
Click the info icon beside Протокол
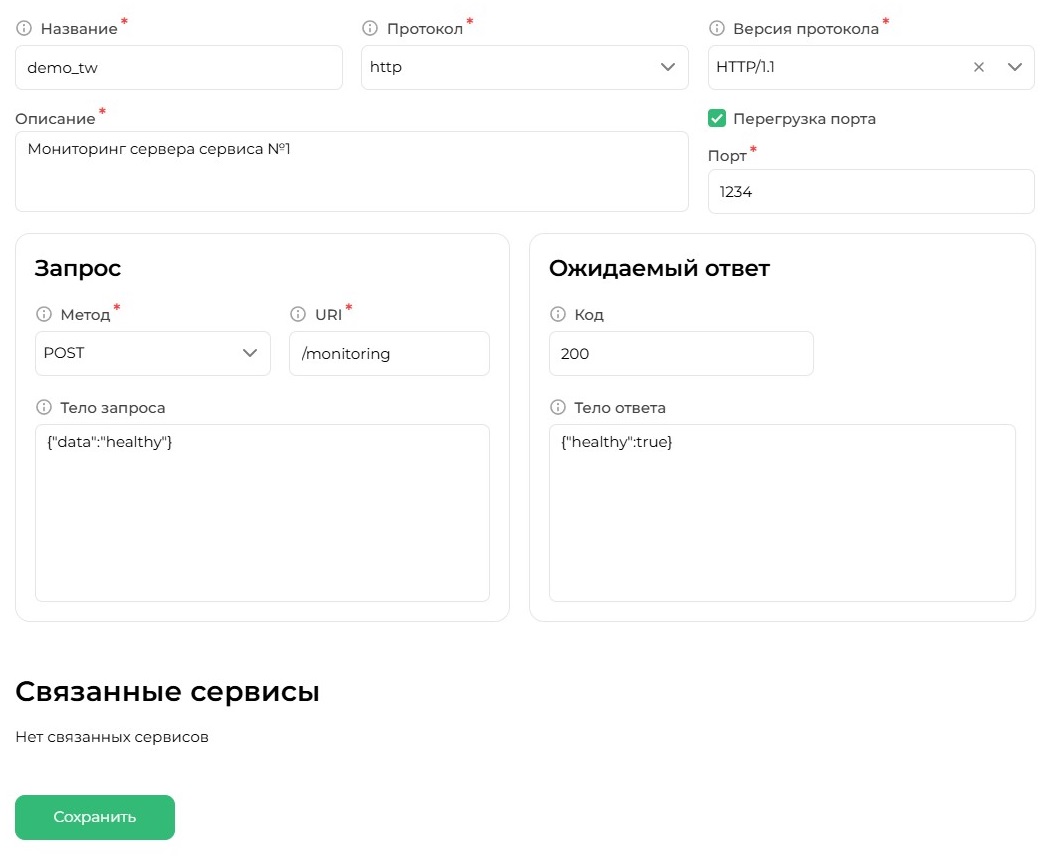pyautogui.click(x=370, y=28)
